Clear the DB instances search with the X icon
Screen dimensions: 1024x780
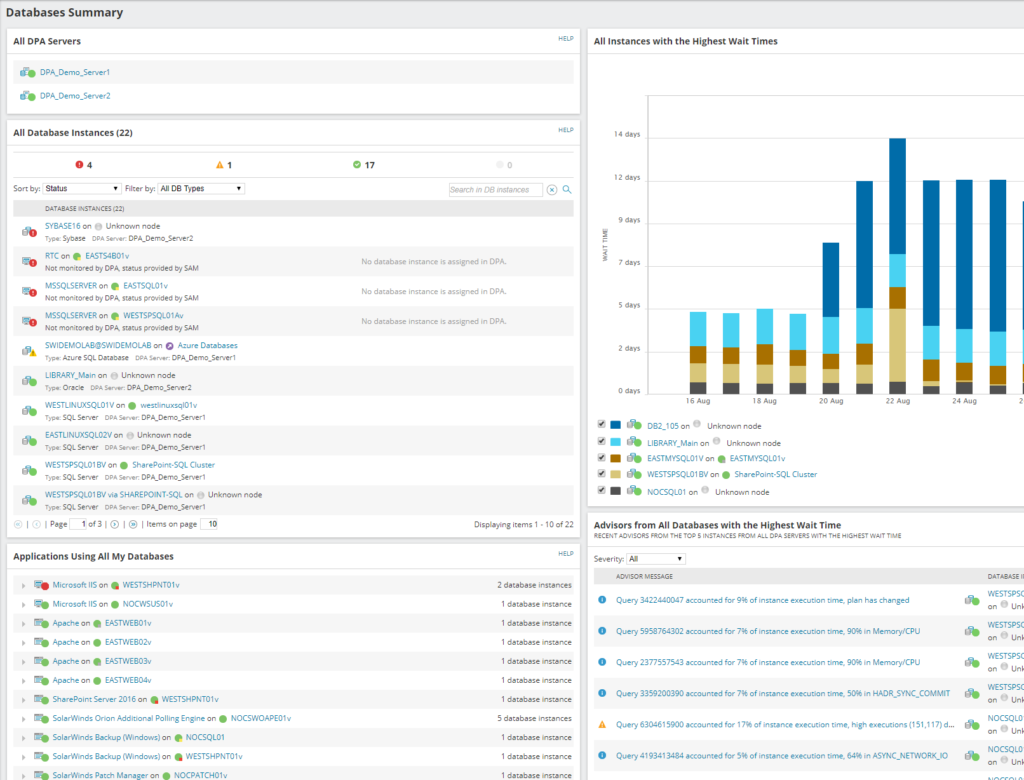(x=552, y=189)
